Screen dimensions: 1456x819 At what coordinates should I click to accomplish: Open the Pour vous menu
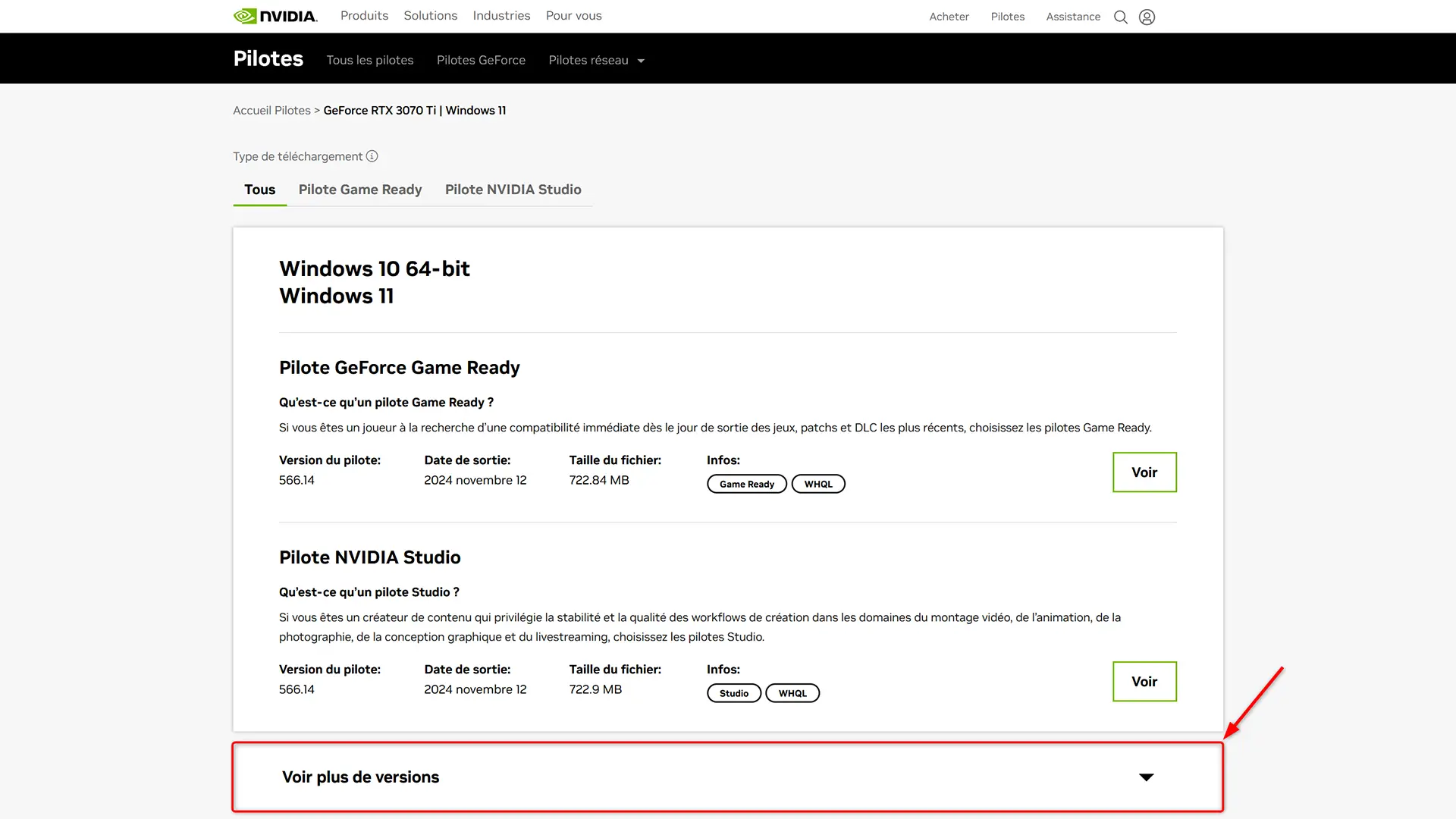tap(573, 16)
